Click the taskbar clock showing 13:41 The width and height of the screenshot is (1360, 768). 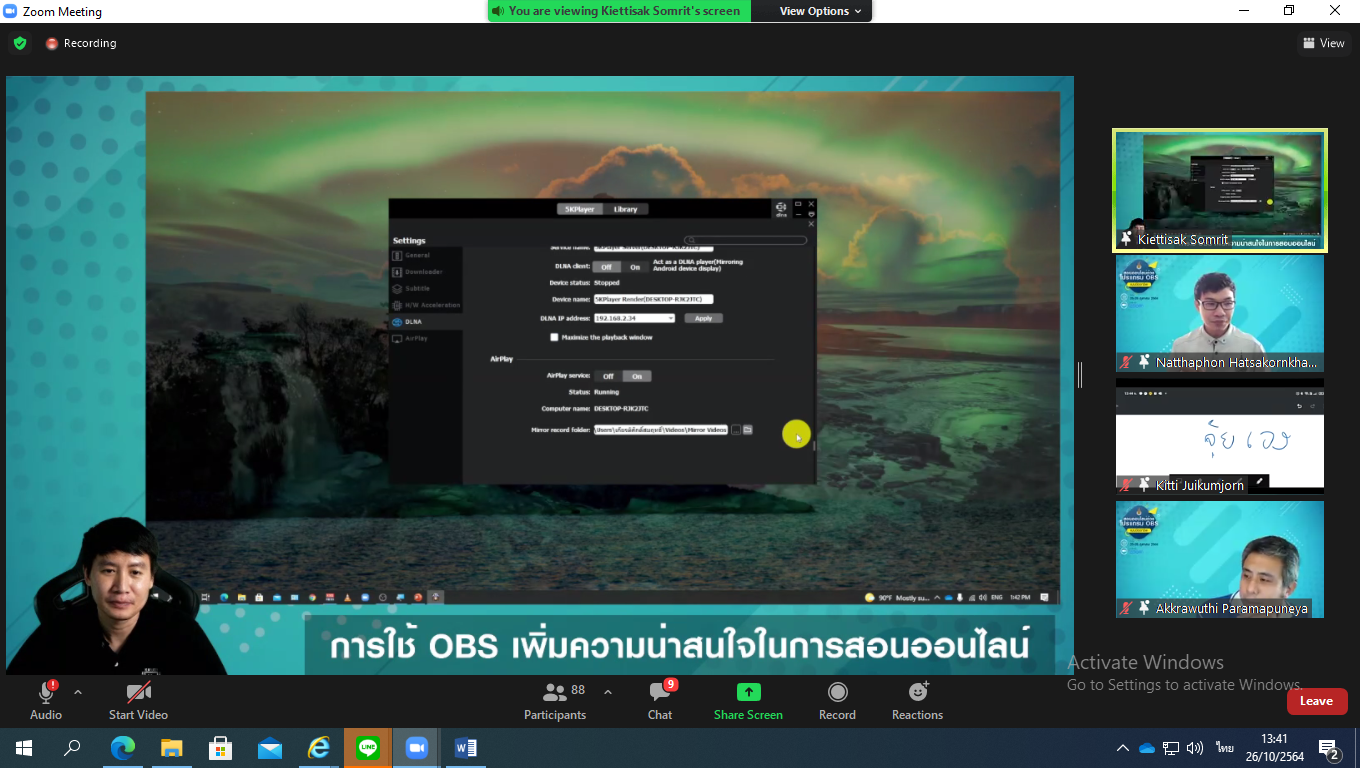click(x=1274, y=748)
